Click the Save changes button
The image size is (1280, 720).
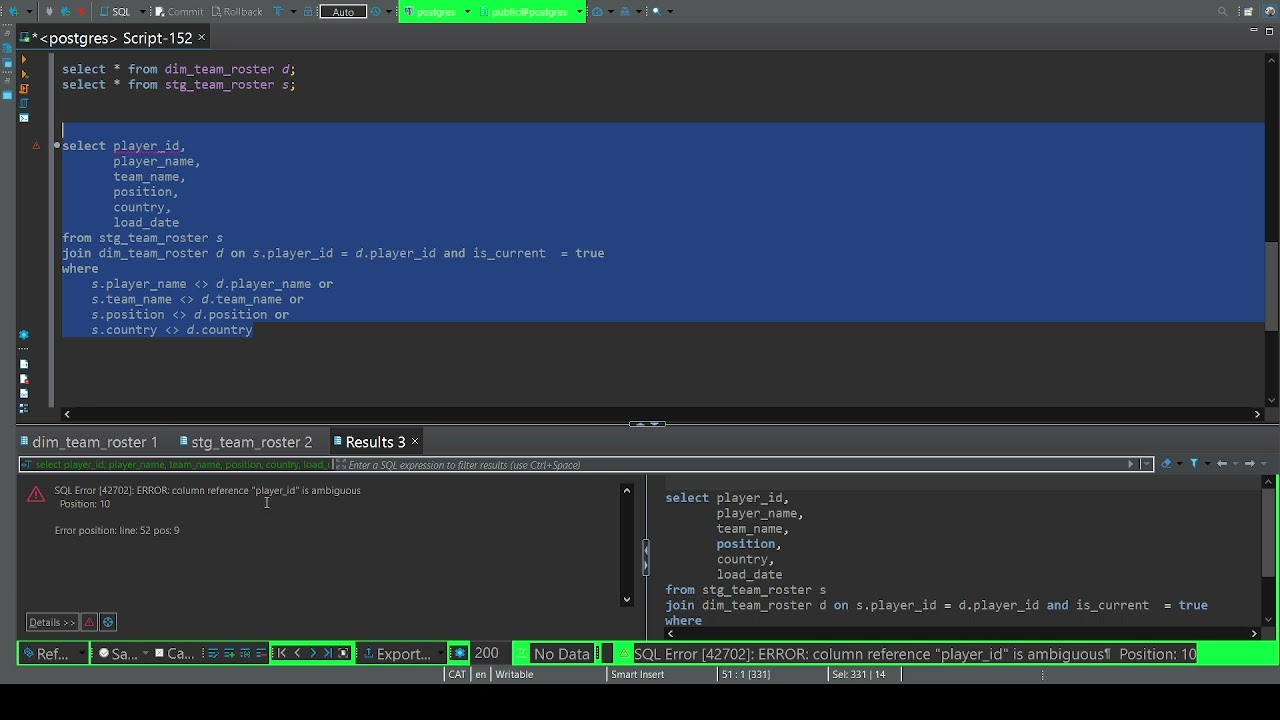(118, 653)
